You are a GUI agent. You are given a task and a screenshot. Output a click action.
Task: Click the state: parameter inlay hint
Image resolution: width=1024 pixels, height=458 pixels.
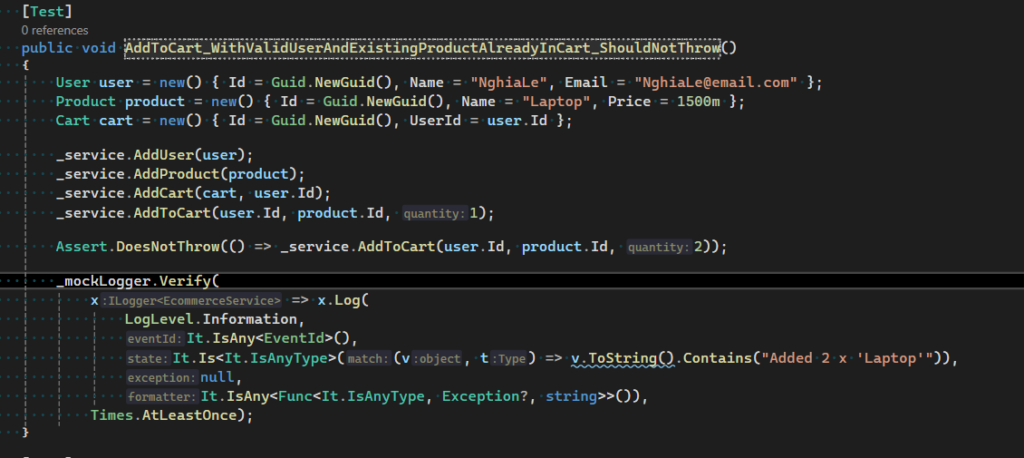coord(148,358)
